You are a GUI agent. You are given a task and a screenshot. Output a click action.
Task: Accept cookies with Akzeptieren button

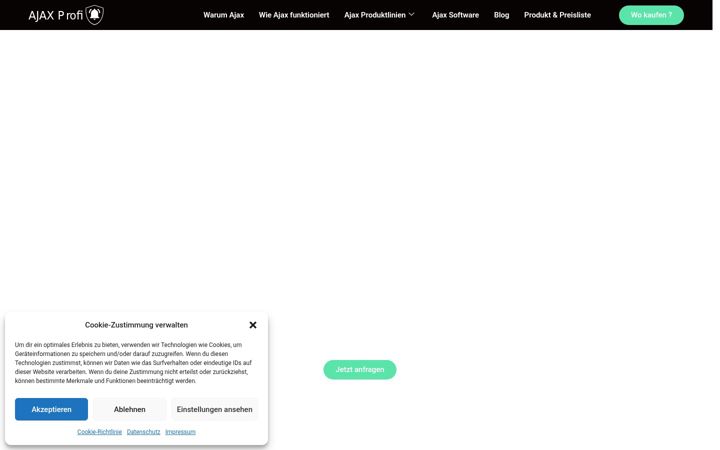(51, 409)
